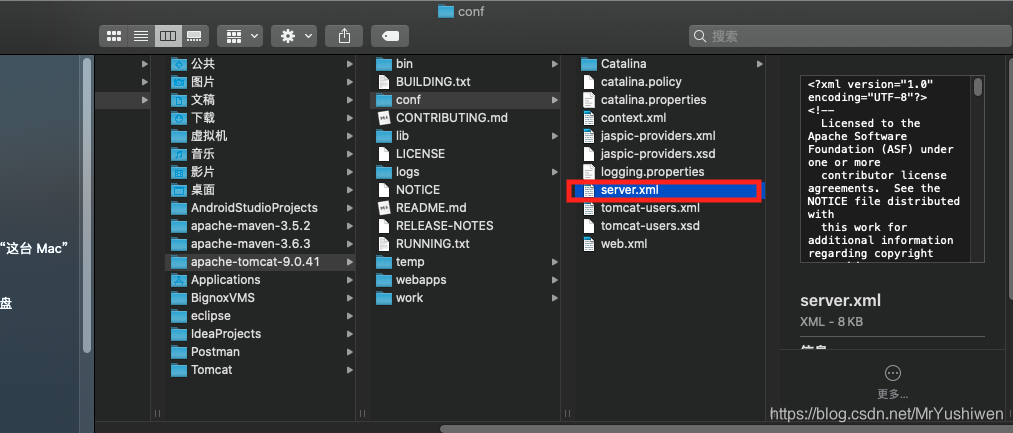
Task: Select the AndroidStudioProjects folder
Action: pyautogui.click(x=260, y=208)
